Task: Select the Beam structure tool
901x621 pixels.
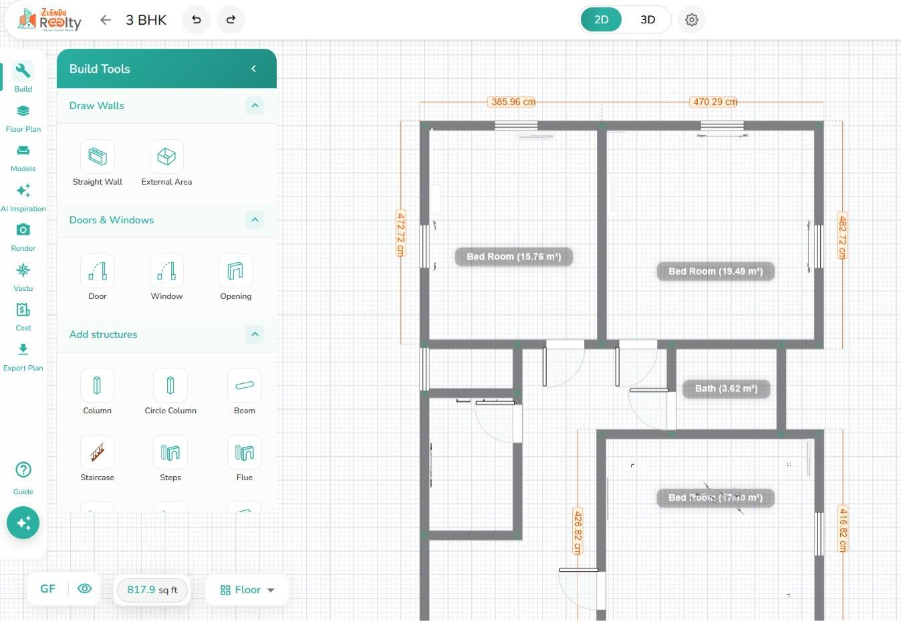Action: point(244,392)
